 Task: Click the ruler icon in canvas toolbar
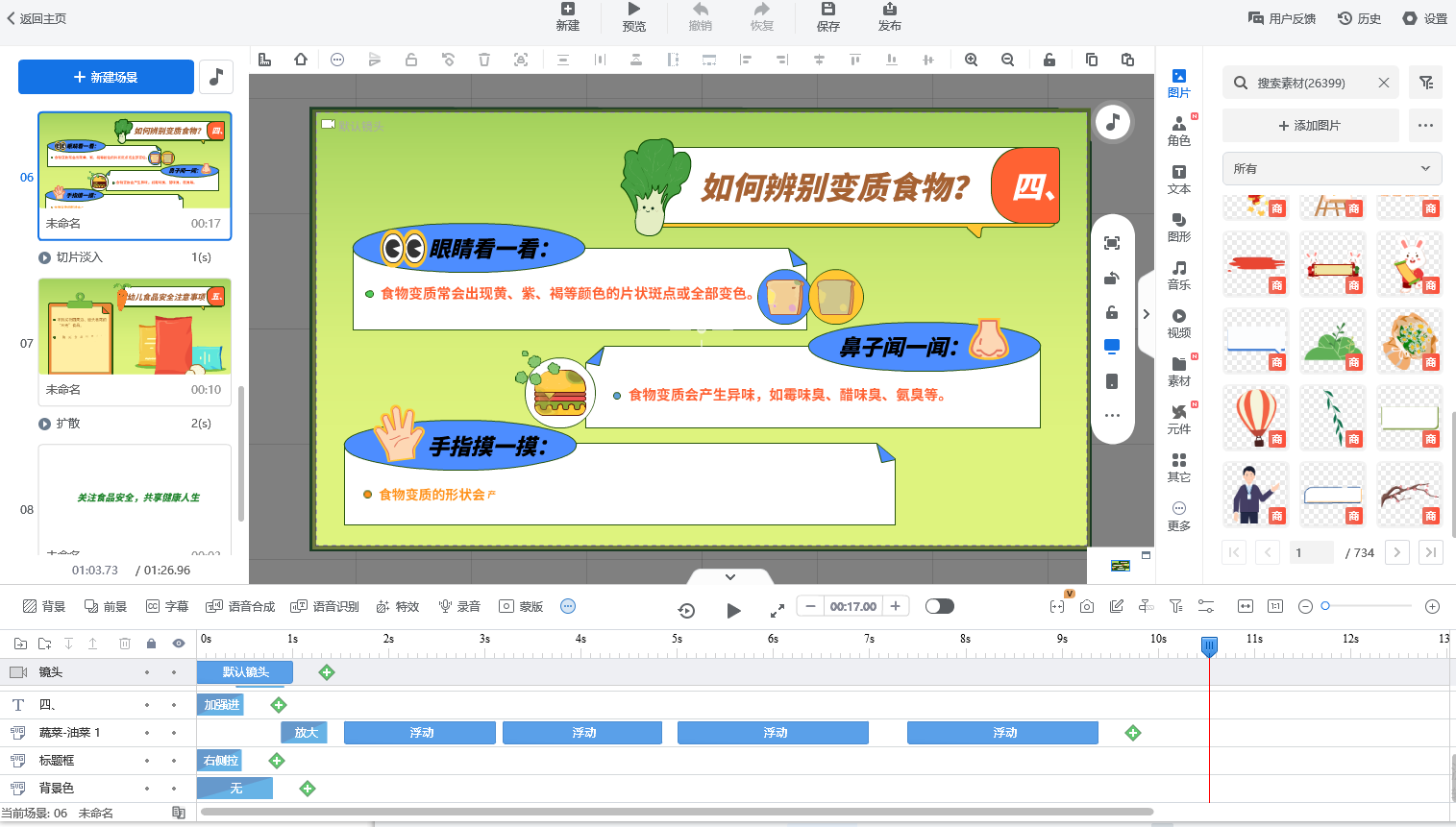[x=264, y=60]
